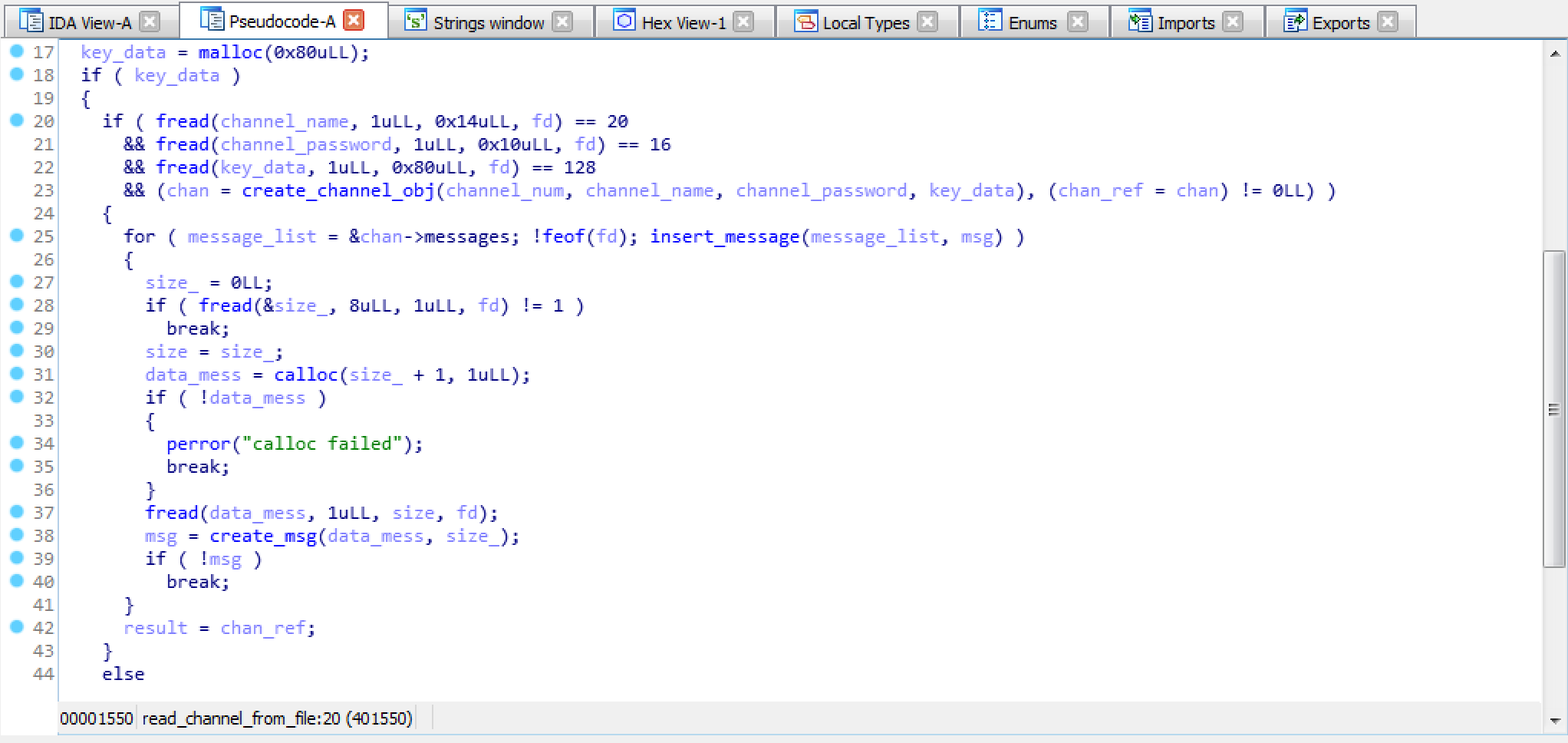This screenshot has width=1568, height=743.
Task: Click fread call on line 37
Action: pos(172,513)
